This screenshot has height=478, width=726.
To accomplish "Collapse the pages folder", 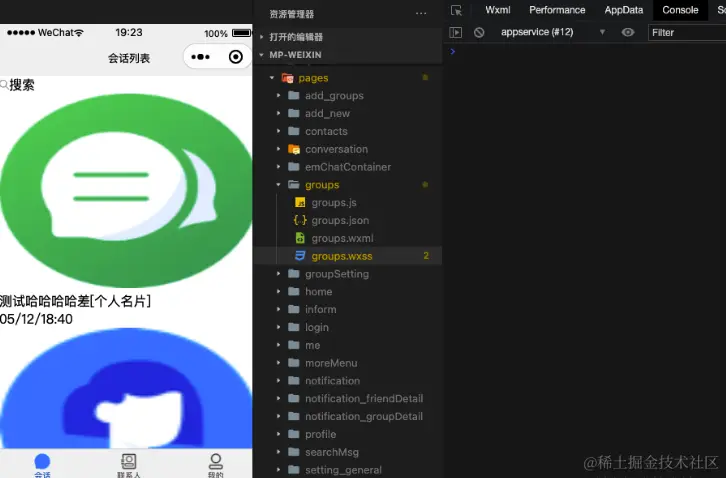I will click(348, 78).
